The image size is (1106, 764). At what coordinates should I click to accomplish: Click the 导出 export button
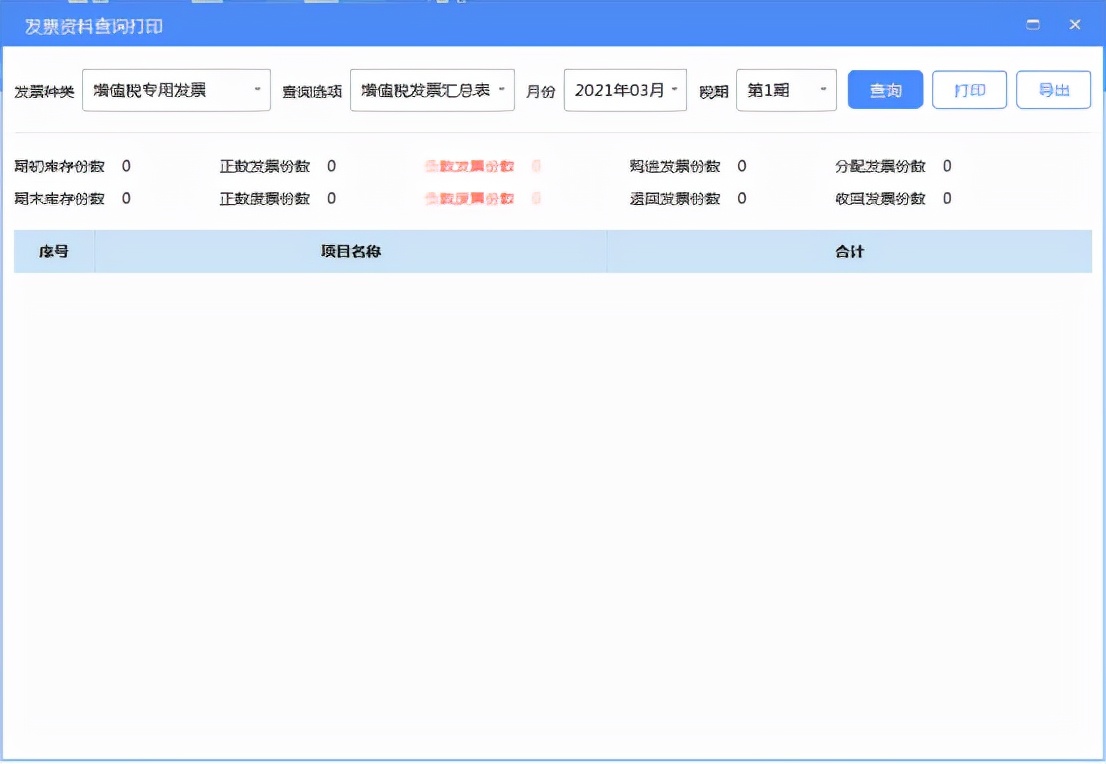pyautogui.click(x=1053, y=89)
